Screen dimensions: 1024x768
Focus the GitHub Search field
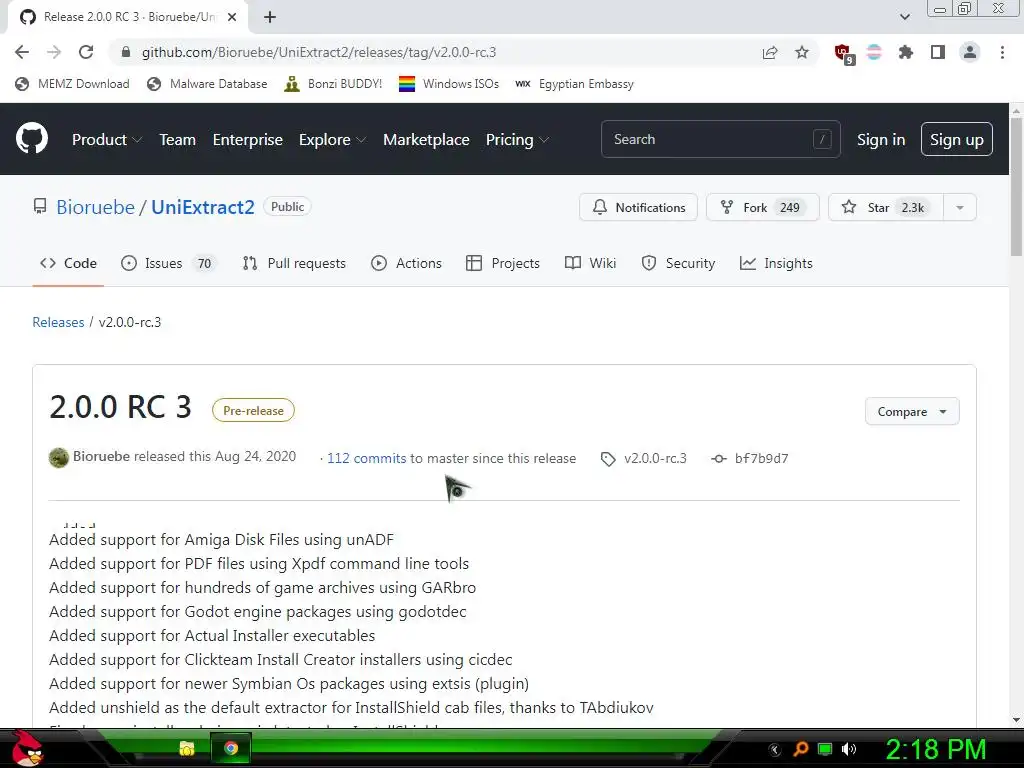720,139
